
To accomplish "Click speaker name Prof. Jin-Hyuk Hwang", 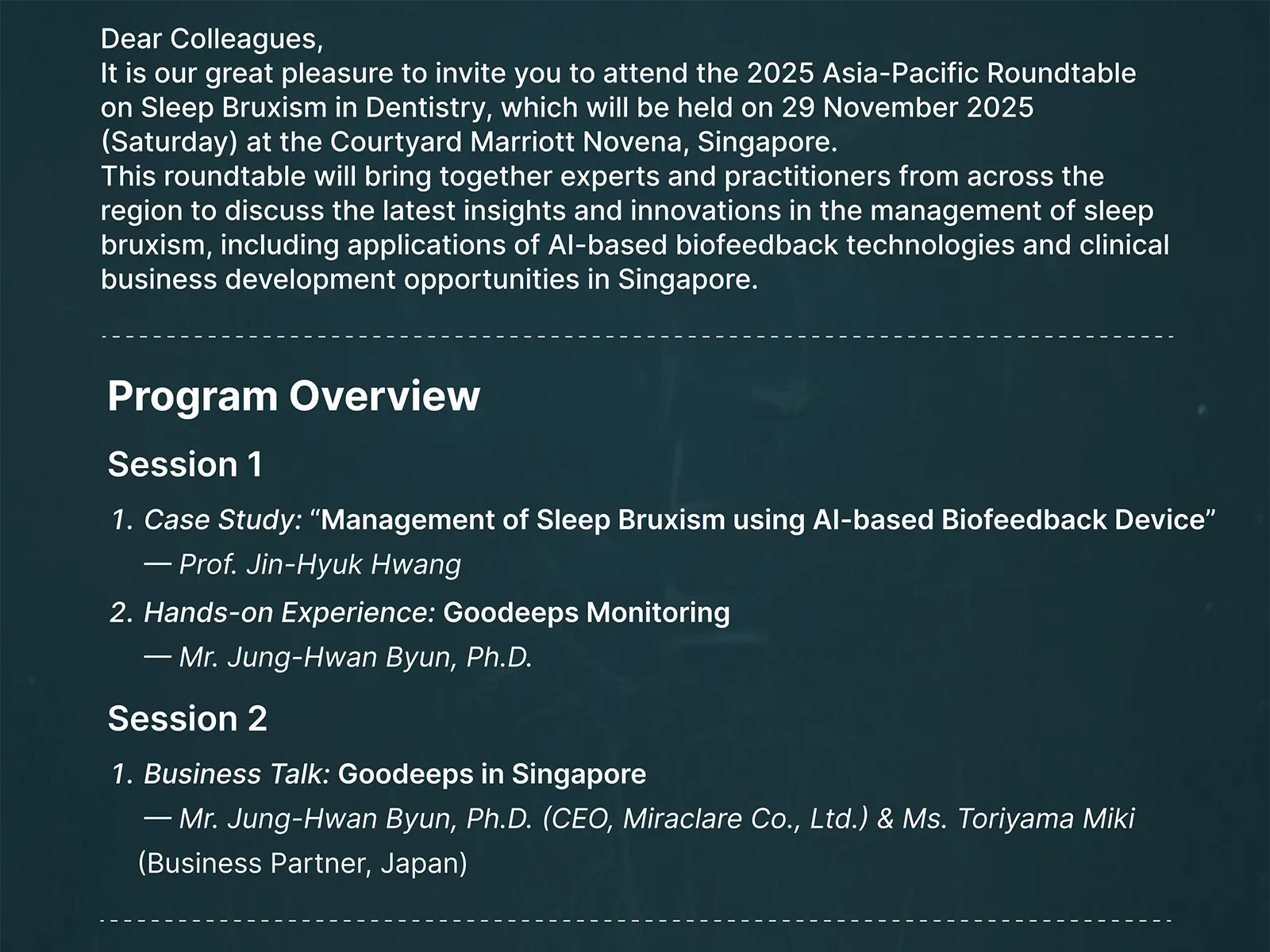I will click(x=320, y=564).
